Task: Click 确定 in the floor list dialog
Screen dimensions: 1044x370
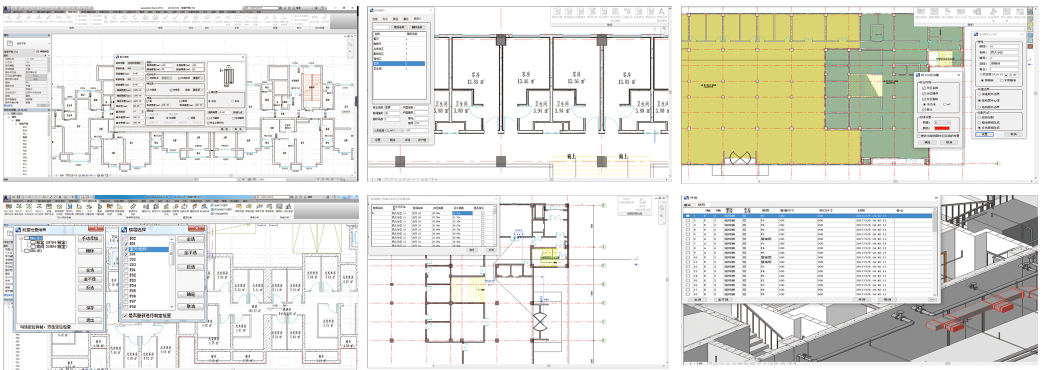Action: (190, 294)
